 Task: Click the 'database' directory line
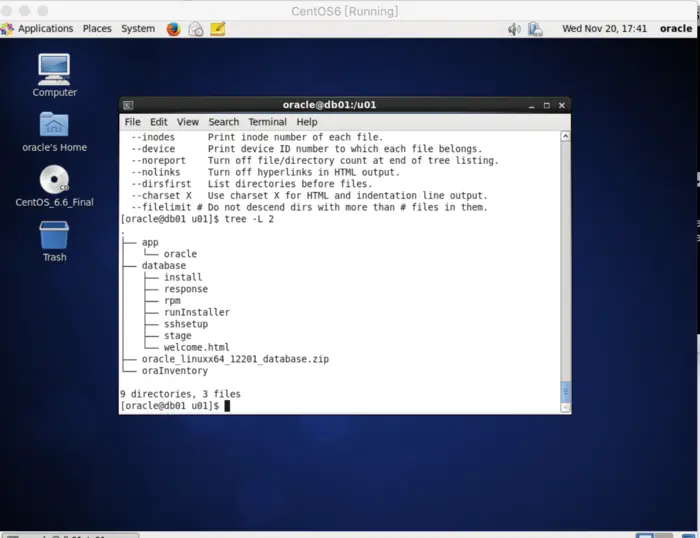[164, 266]
